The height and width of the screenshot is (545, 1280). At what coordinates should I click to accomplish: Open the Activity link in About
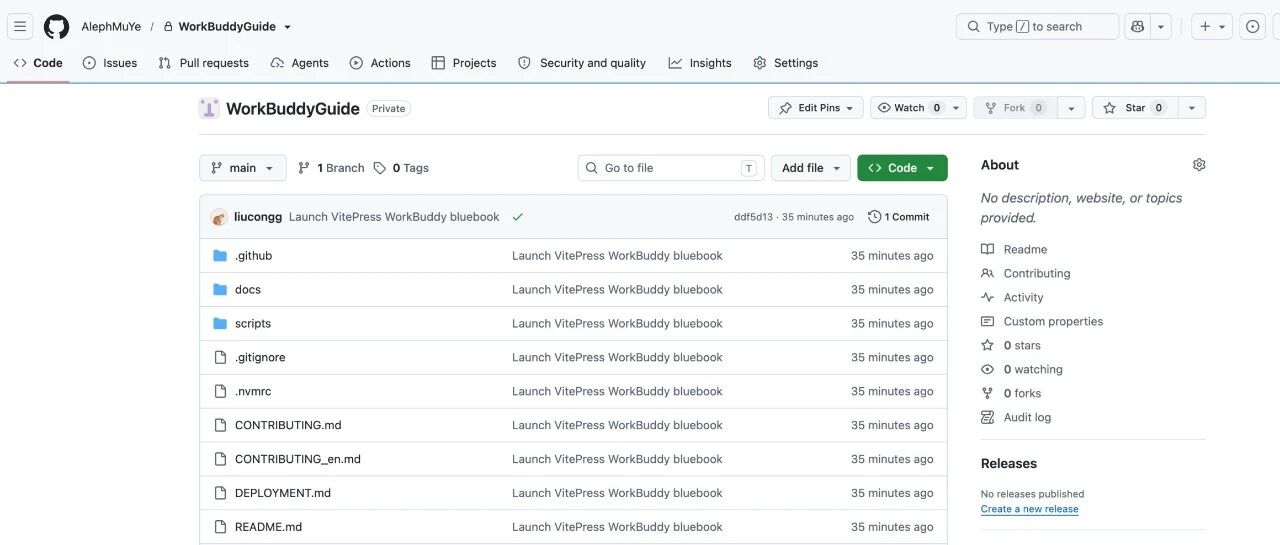point(1012,297)
